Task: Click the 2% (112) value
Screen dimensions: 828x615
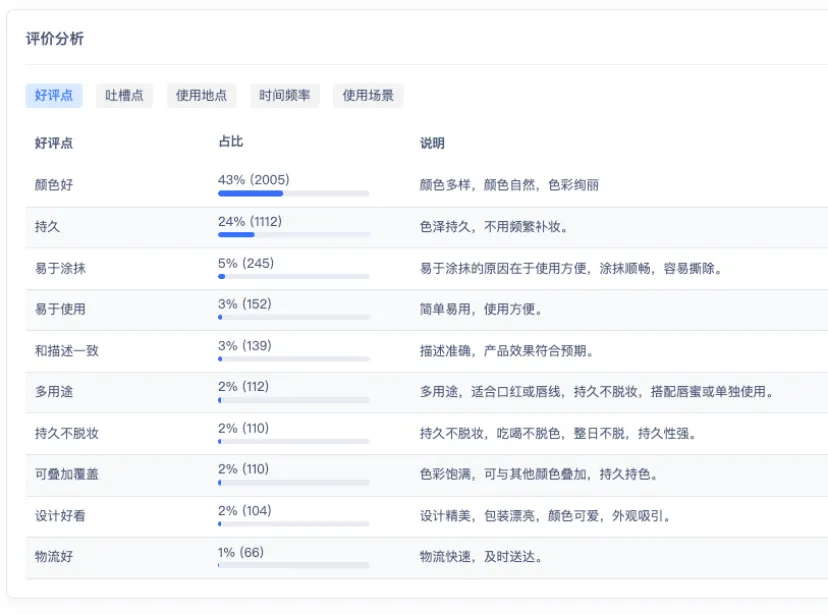Action: click(243, 386)
